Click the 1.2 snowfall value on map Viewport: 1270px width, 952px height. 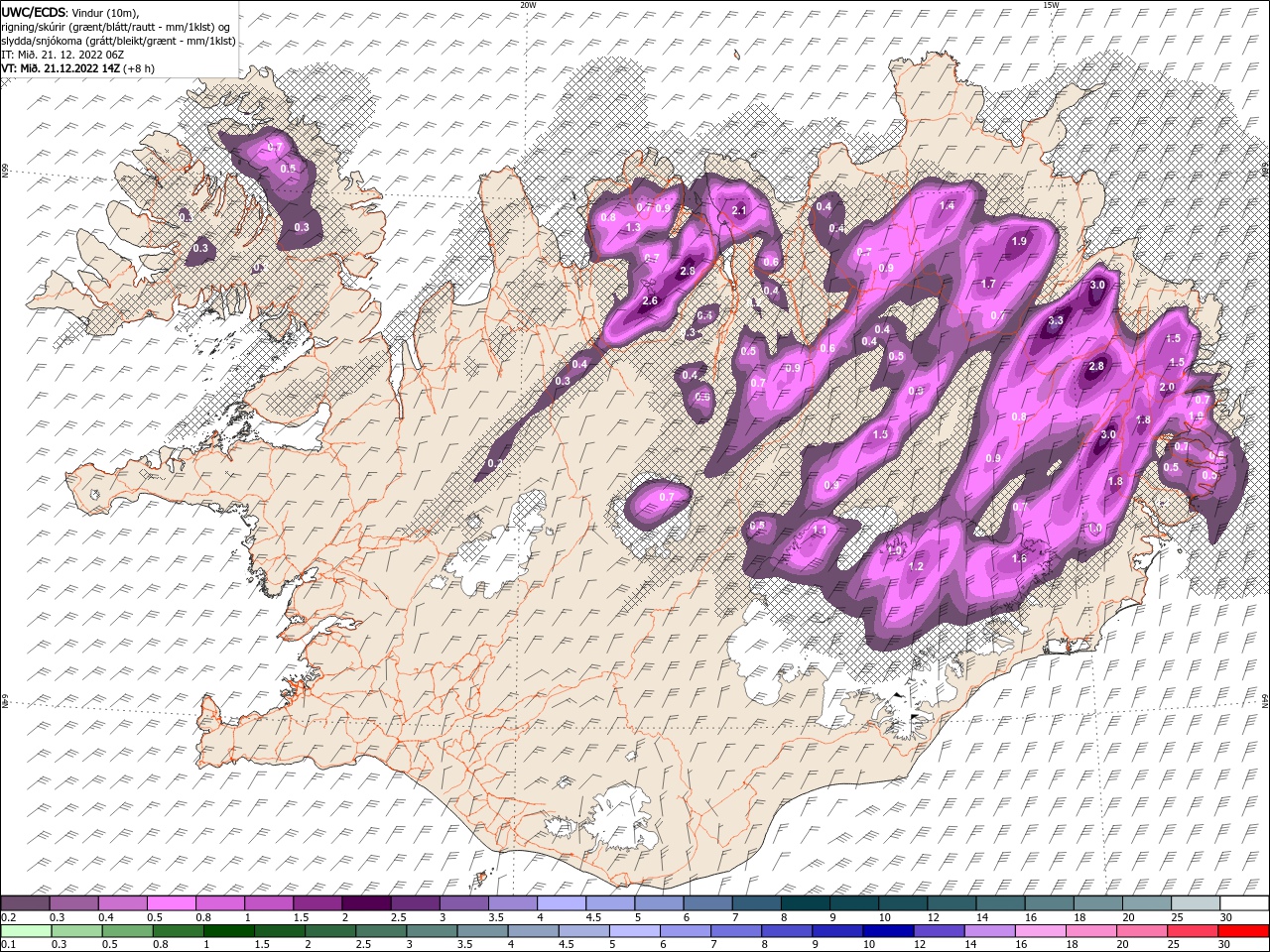click(x=917, y=566)
